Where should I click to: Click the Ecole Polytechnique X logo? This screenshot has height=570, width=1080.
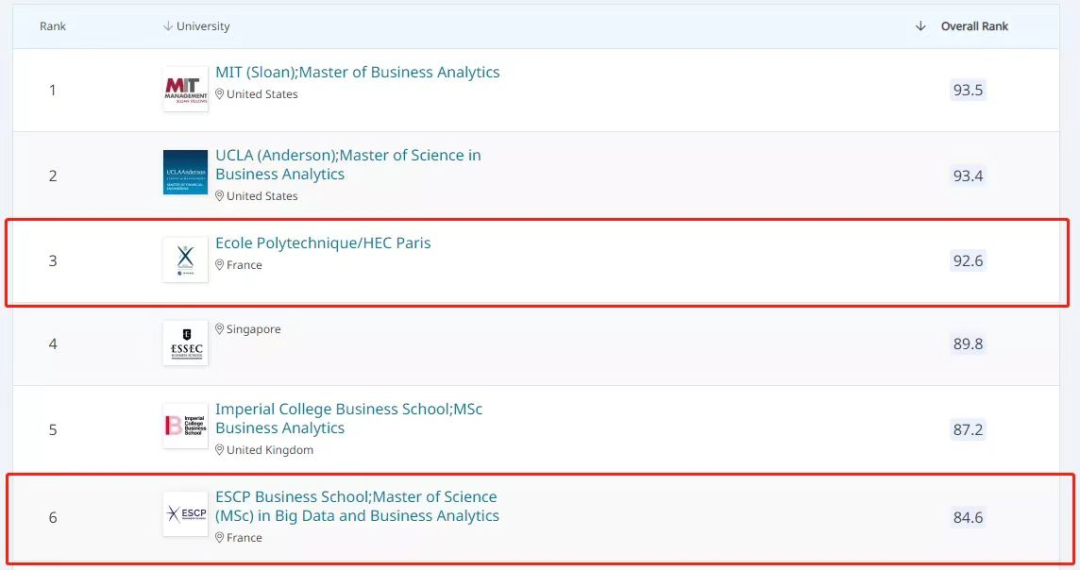coord(185,260)
